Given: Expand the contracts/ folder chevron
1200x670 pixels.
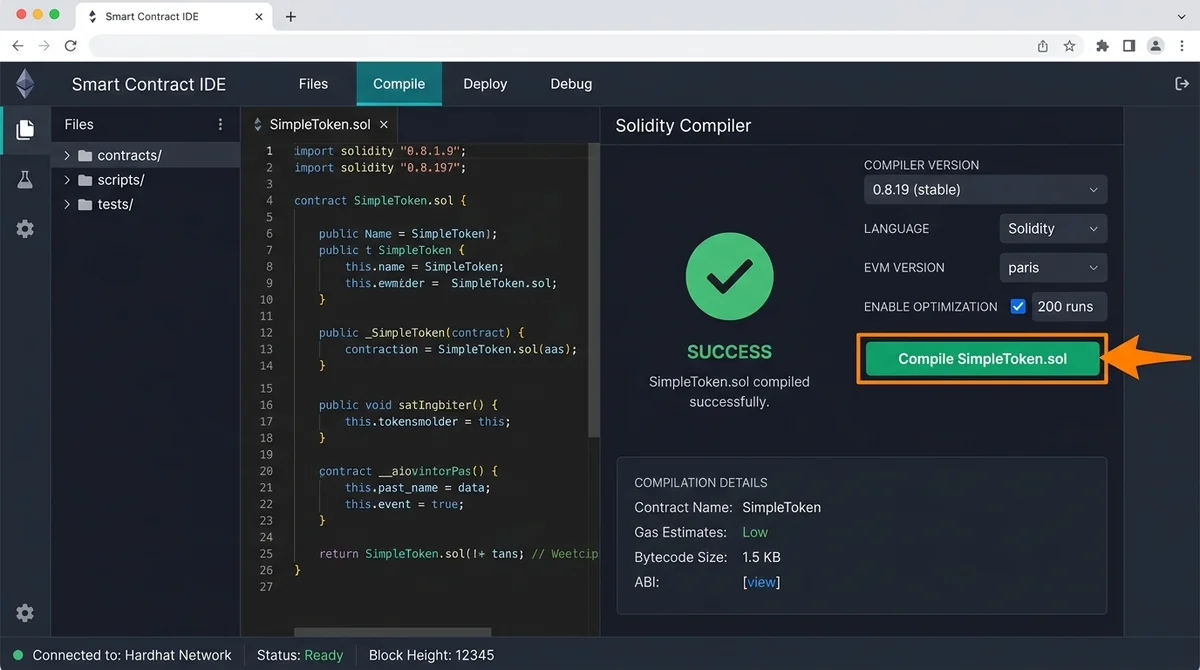Looking at the screenshot, I should coord(67,156).
